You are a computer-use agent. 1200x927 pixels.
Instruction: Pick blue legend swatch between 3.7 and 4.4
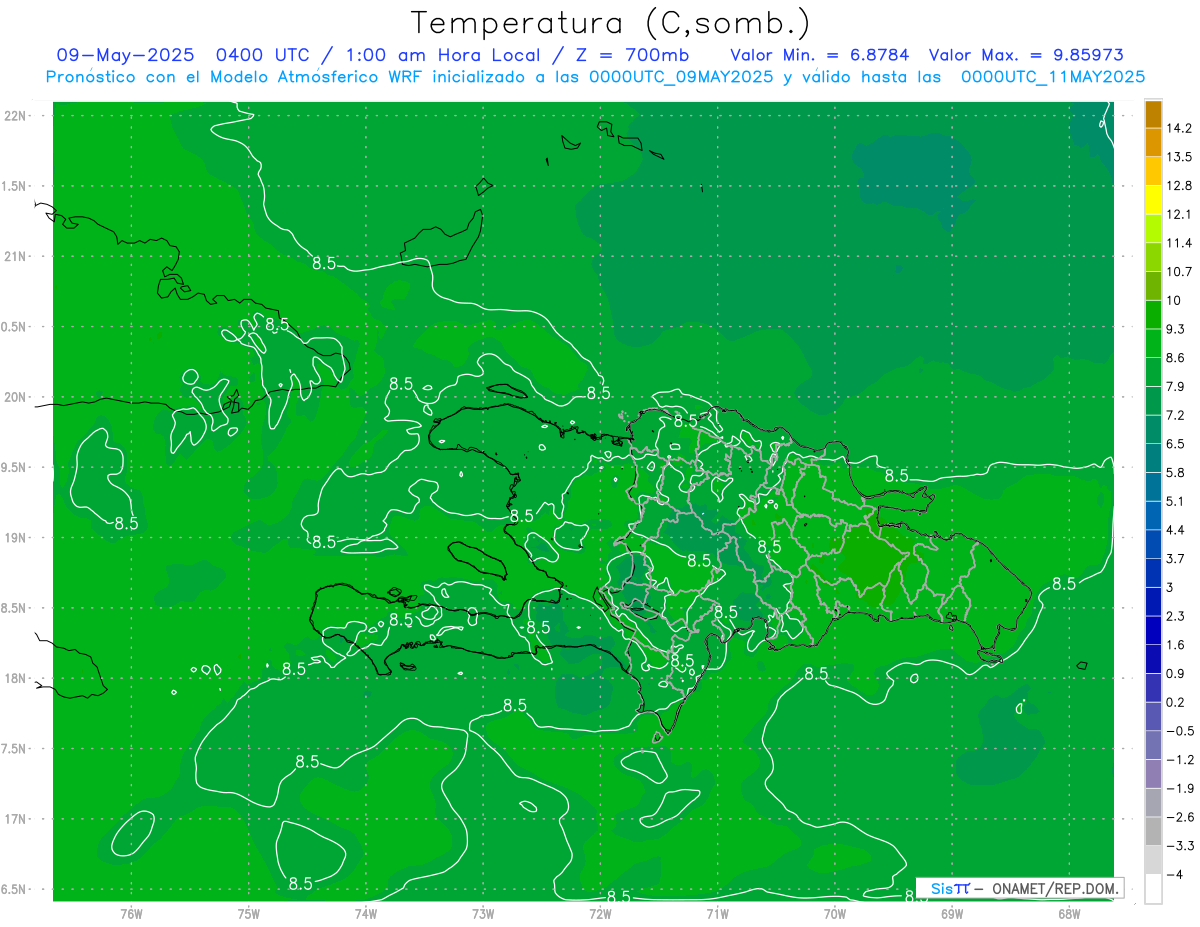click(x=1153, y=544)
